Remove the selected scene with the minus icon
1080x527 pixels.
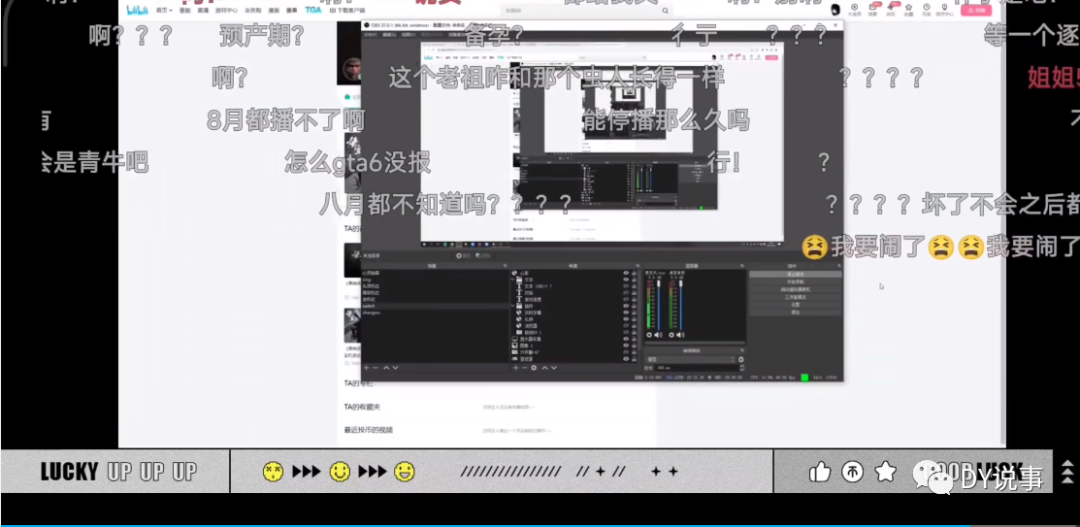tap(375, 368)
